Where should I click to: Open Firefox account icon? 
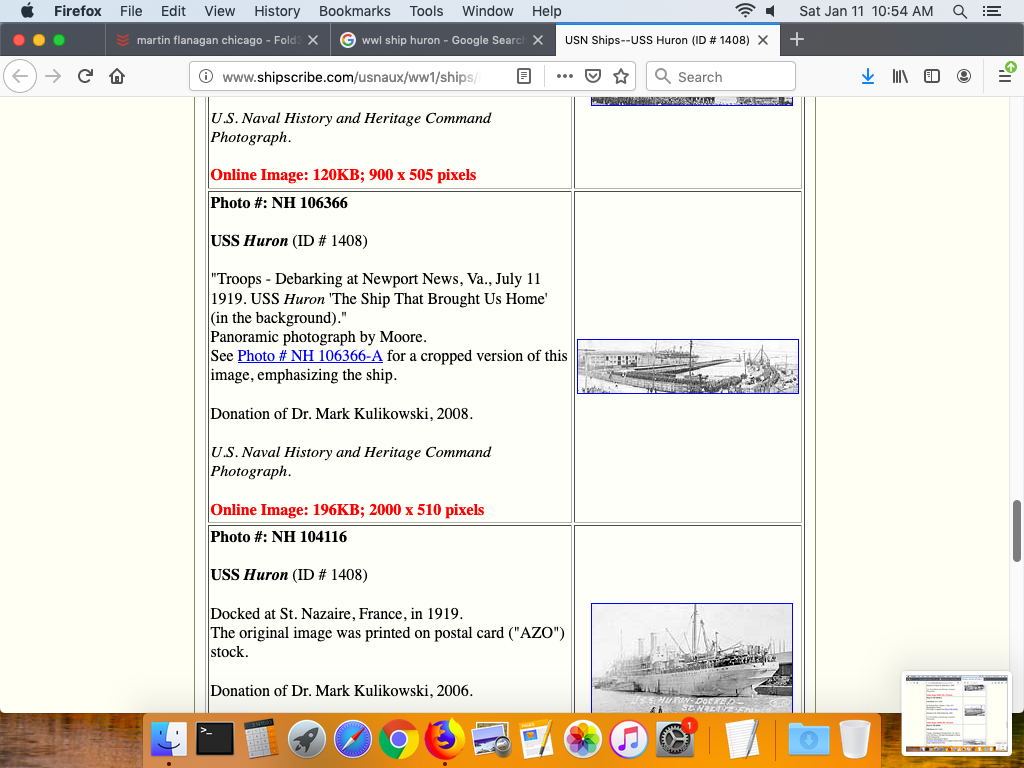click(964, 77)
